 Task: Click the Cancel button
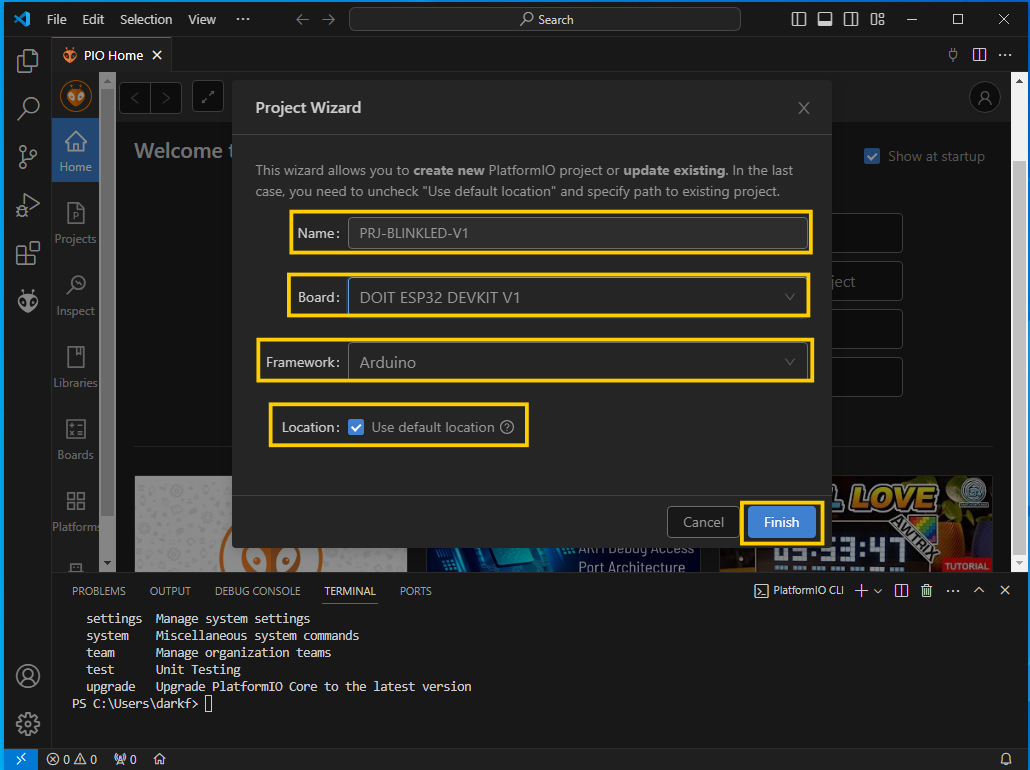click(703, 522)
